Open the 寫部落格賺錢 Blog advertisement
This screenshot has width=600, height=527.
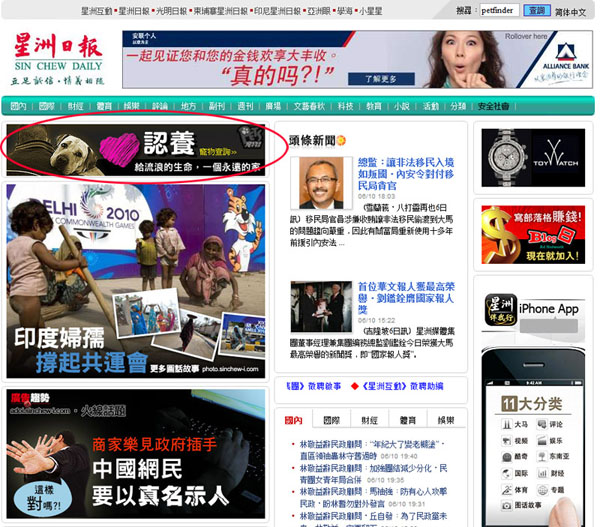point(533,235)
